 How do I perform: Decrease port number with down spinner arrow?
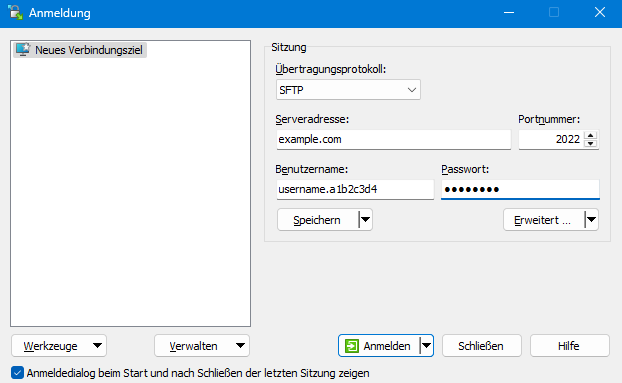pos(591,144)
